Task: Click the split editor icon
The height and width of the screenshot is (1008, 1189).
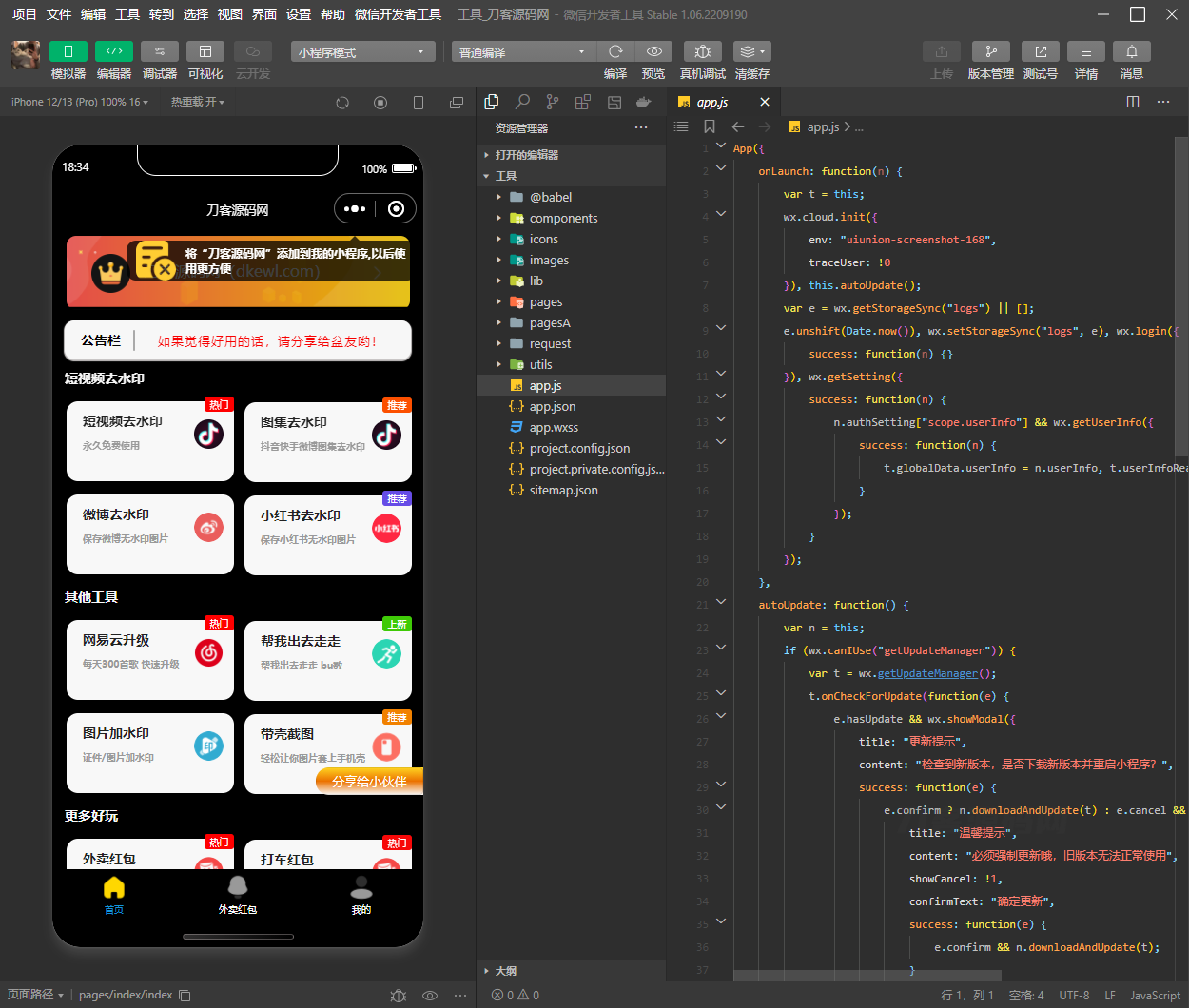Action: coord(1132,102)
